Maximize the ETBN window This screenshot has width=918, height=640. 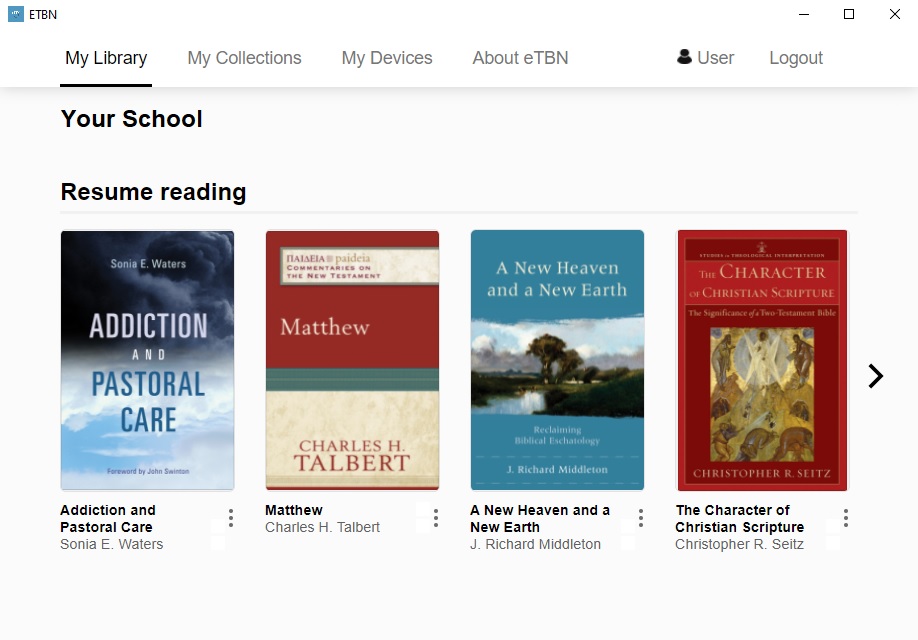(x=849, y=14)
